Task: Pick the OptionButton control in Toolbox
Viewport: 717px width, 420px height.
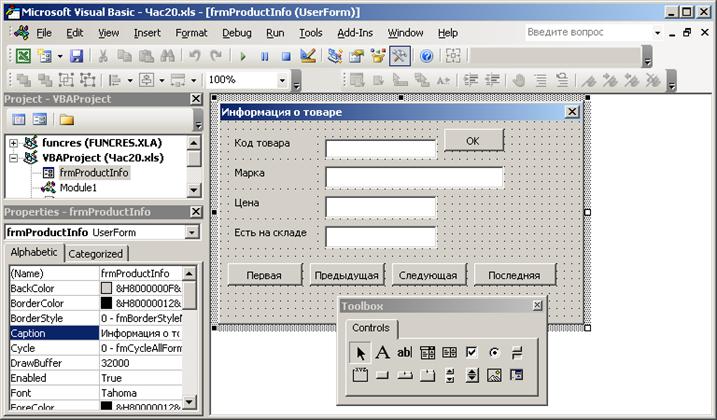Action: pyautogui.click(x=494, y=353)
